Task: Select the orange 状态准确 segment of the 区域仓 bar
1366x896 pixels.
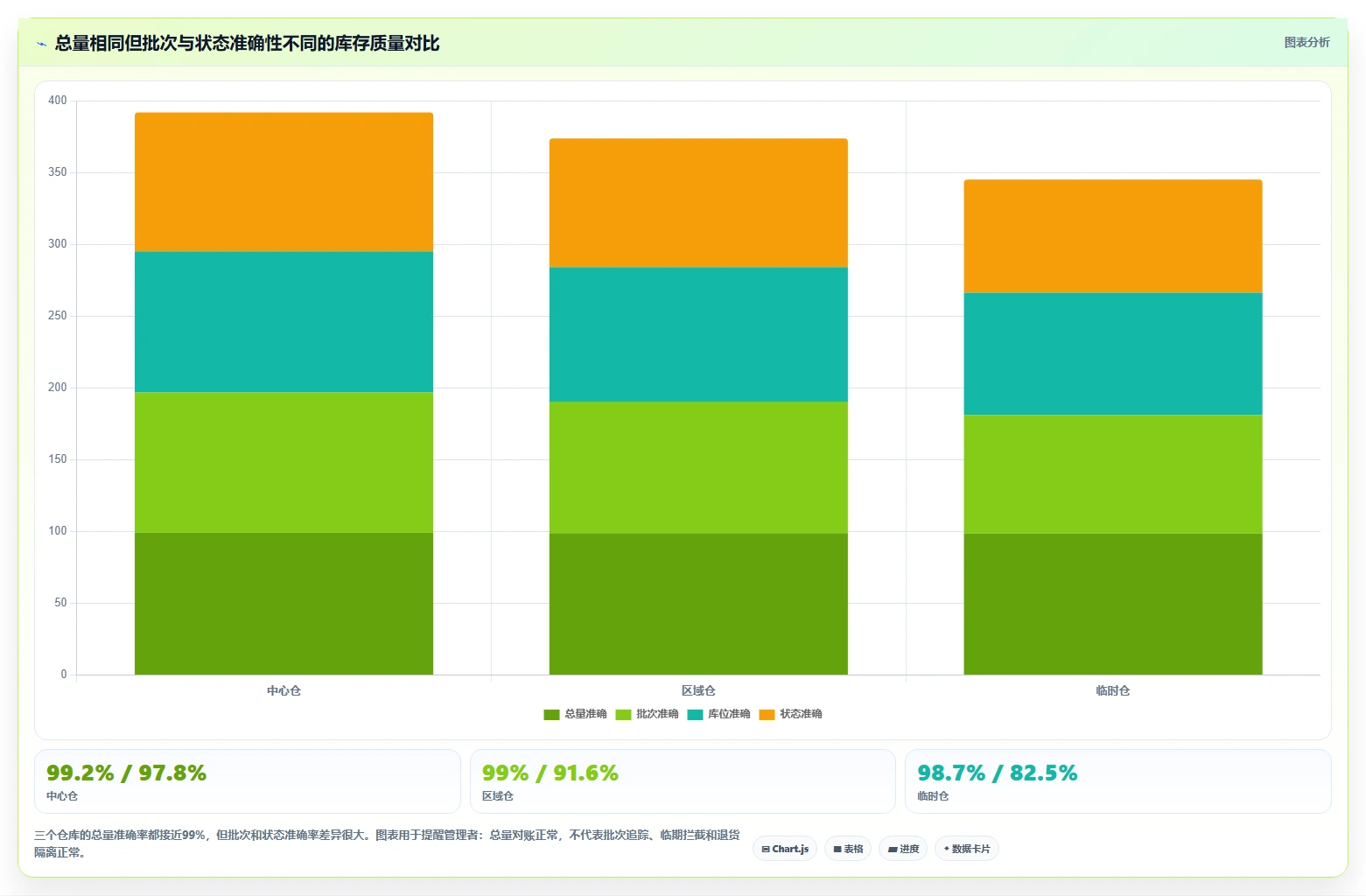Action: tap(698, 203)
